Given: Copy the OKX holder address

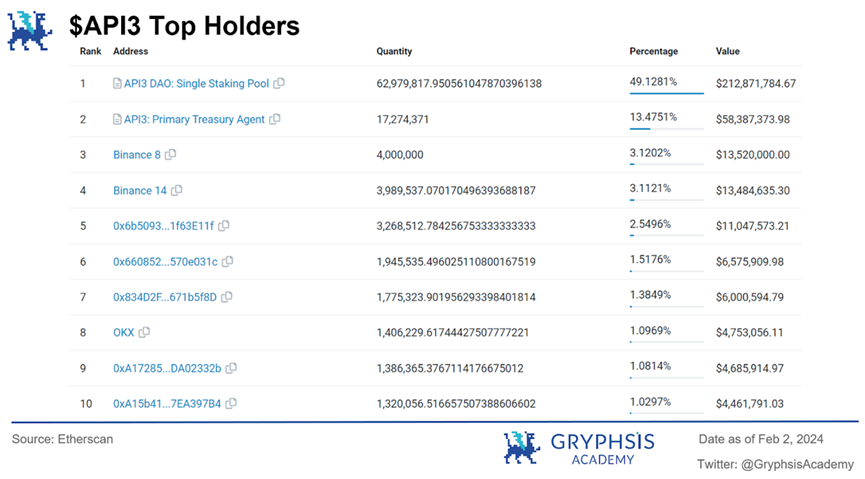Looking at the screenshot, I should pos(145,333).
